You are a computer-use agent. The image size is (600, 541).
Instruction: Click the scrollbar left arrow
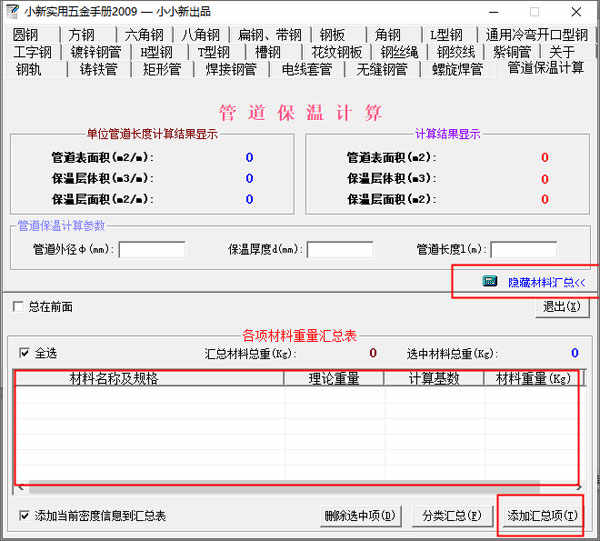21,487
